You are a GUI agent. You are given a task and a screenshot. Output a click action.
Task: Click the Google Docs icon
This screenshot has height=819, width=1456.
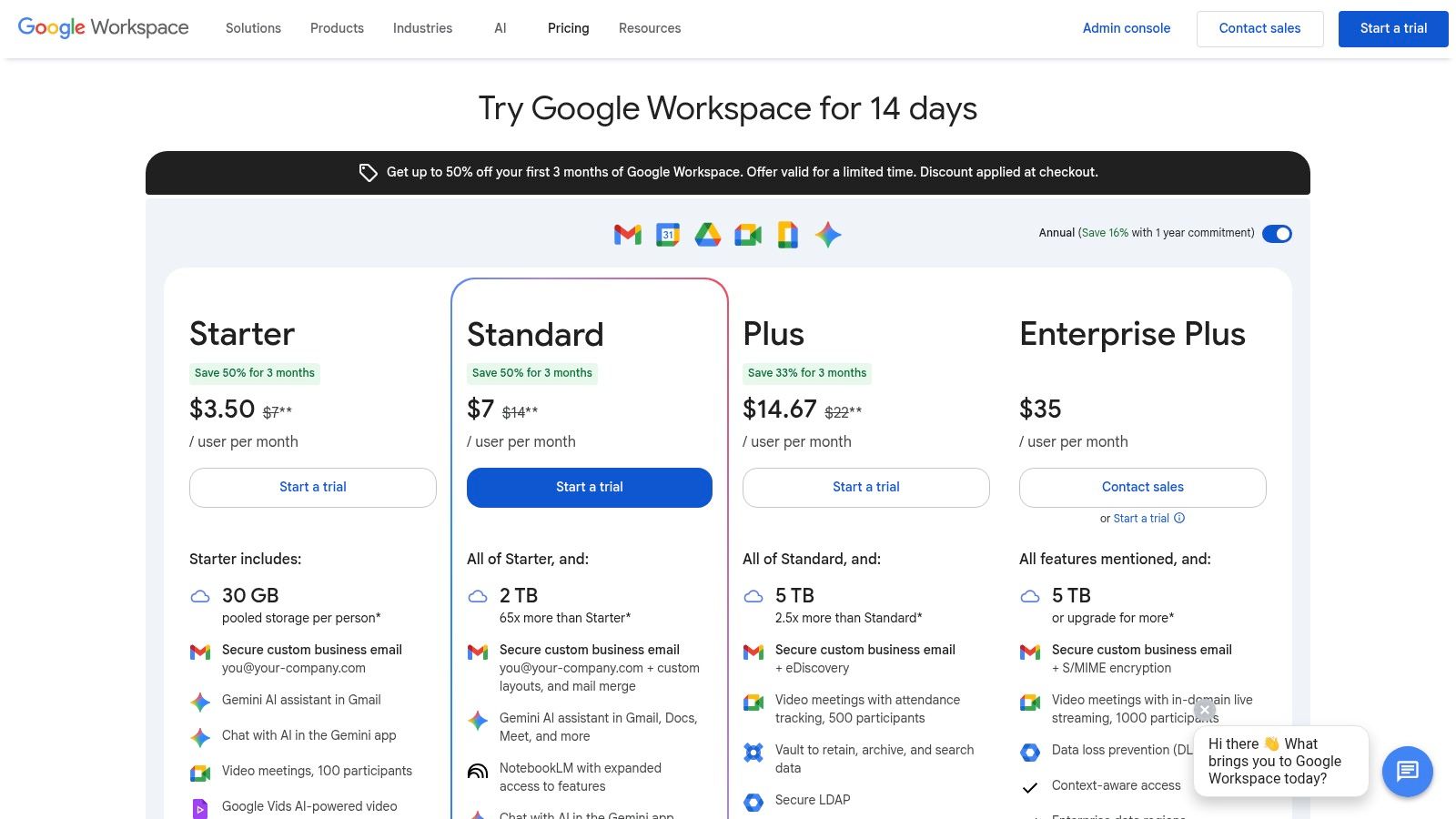coord(788,234)
